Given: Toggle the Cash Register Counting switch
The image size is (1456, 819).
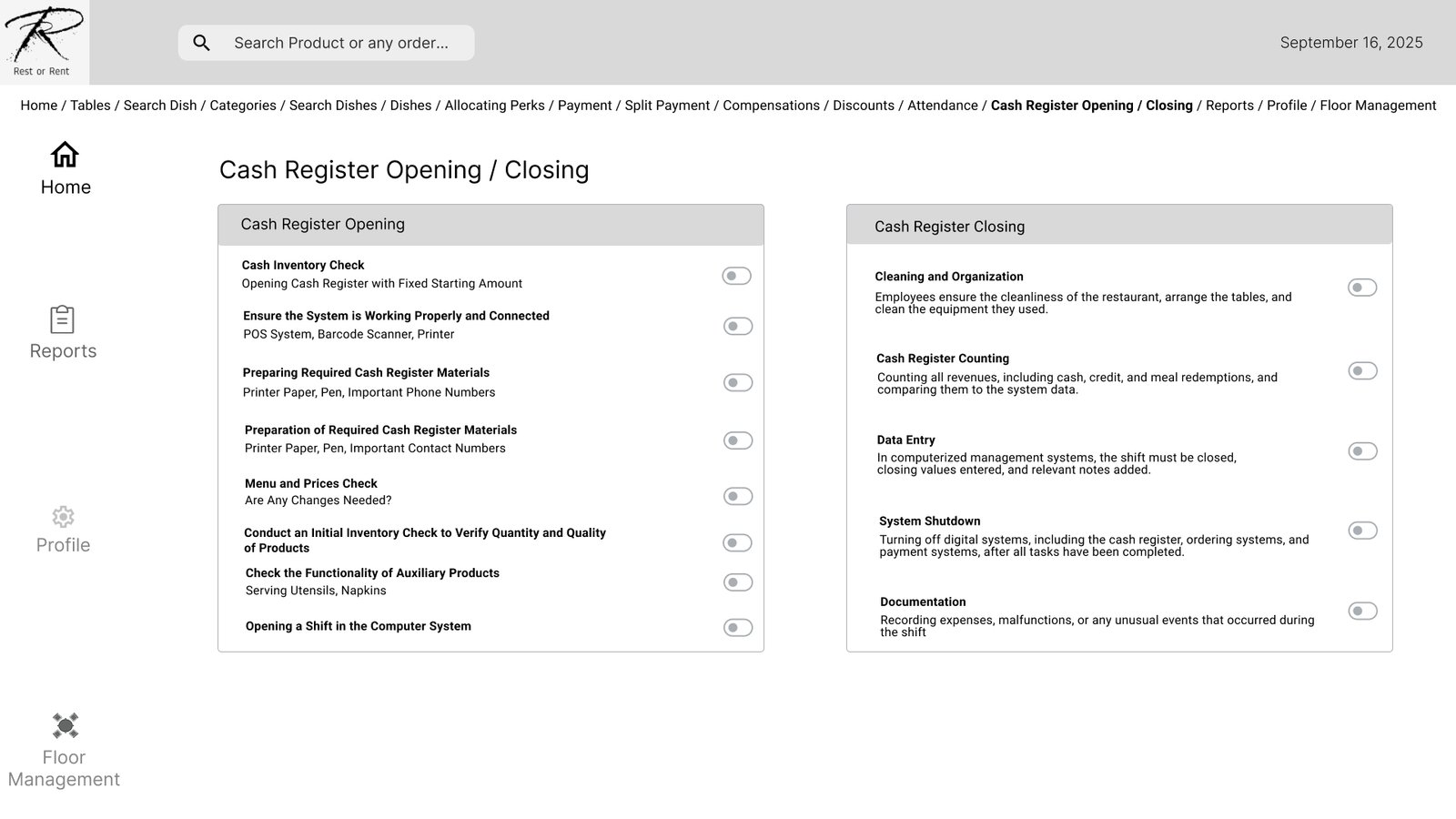Looking at the screenshot, I should point(1361,370).
